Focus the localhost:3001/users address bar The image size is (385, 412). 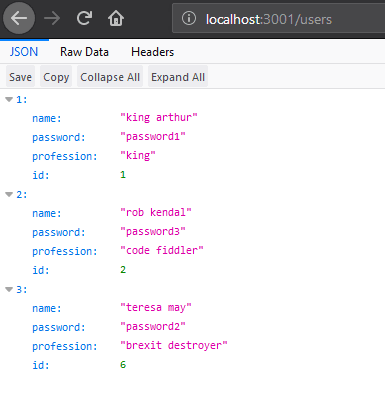click(x=278, y=19)
